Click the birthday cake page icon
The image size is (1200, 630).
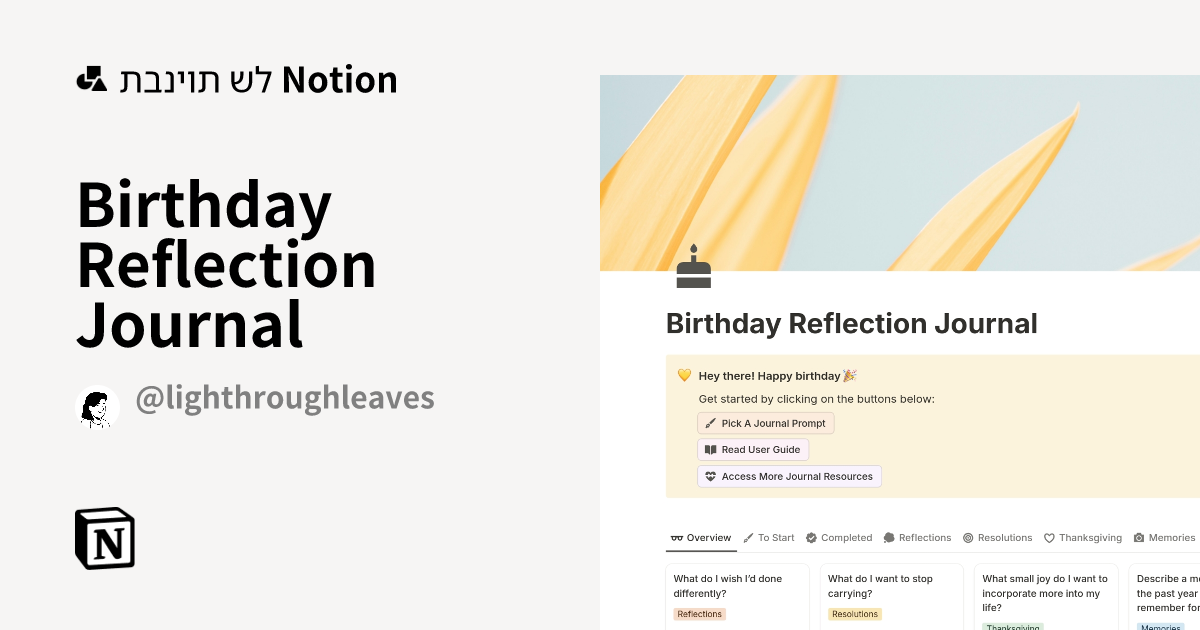point(694,265)
